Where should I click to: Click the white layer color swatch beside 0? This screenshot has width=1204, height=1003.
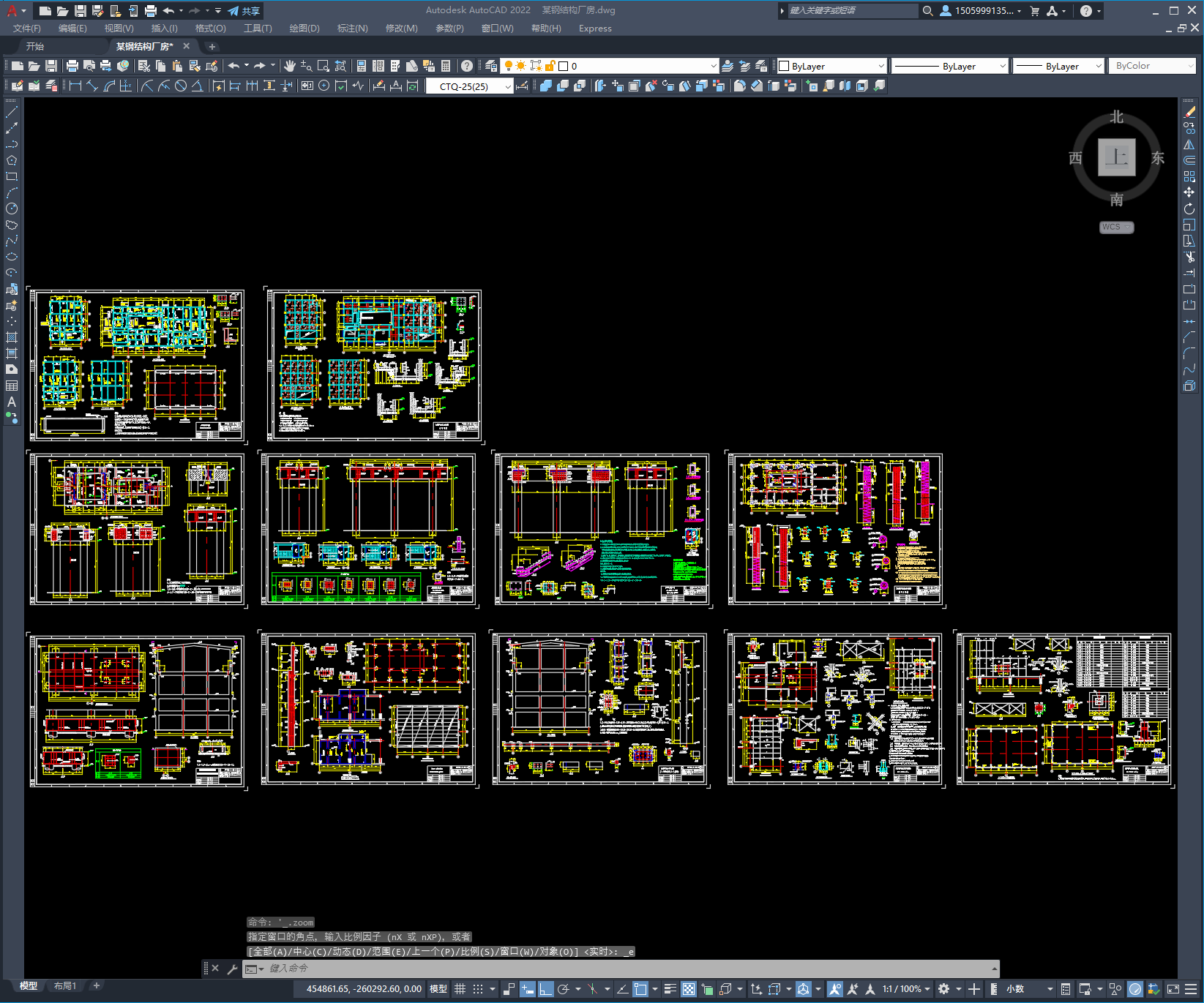click(564, 66)
